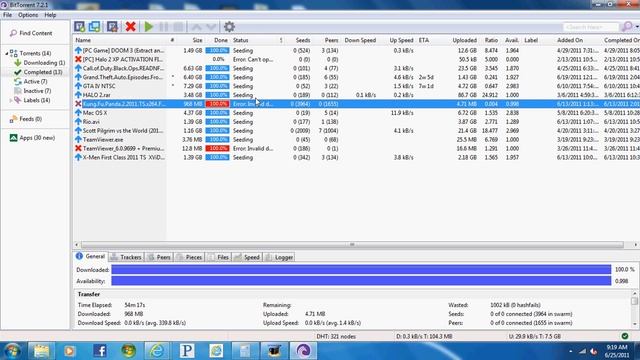Viewport: 640px width, 360px height.
Task: Click the green network status icon
Action: [625, 337]
